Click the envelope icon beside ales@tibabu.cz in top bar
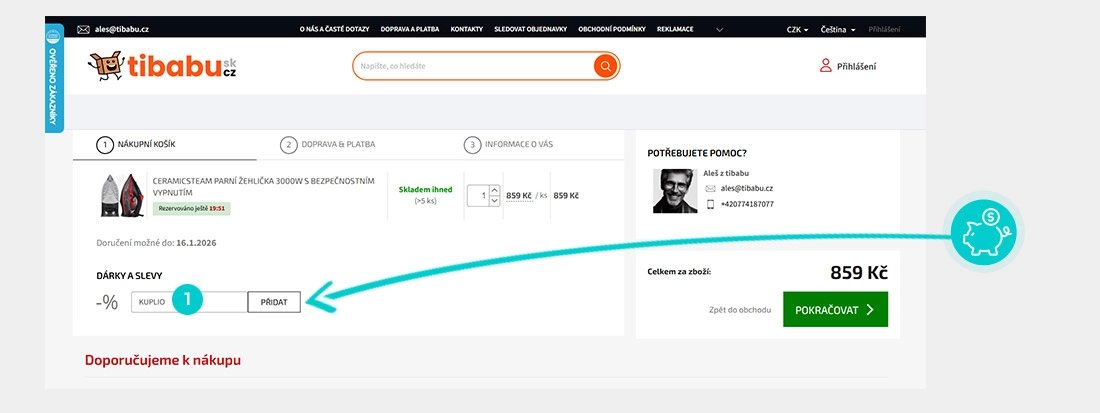 pyautogui.click(x=83, y=29)
